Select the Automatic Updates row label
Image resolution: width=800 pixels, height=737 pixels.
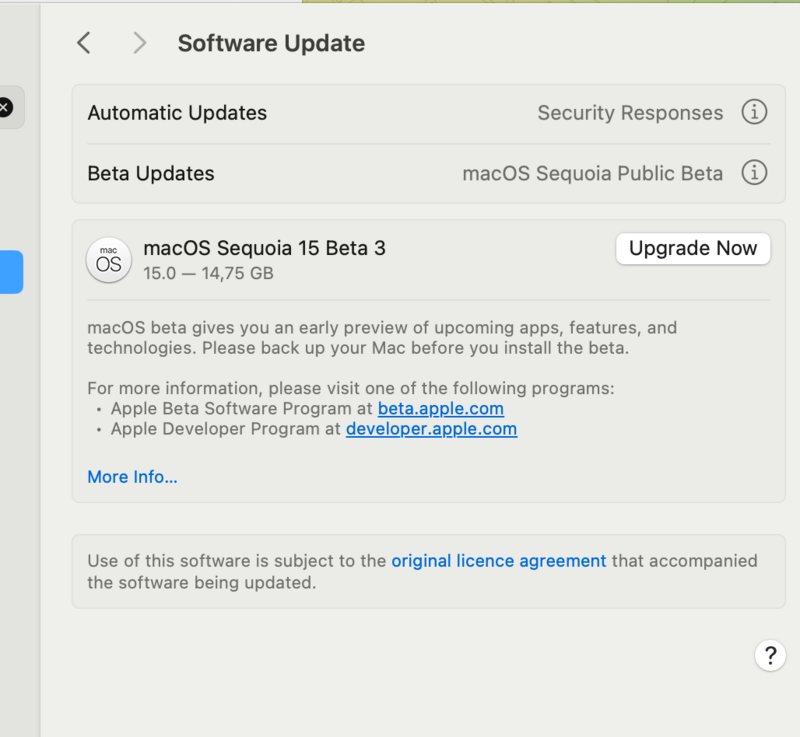[177, 113]
